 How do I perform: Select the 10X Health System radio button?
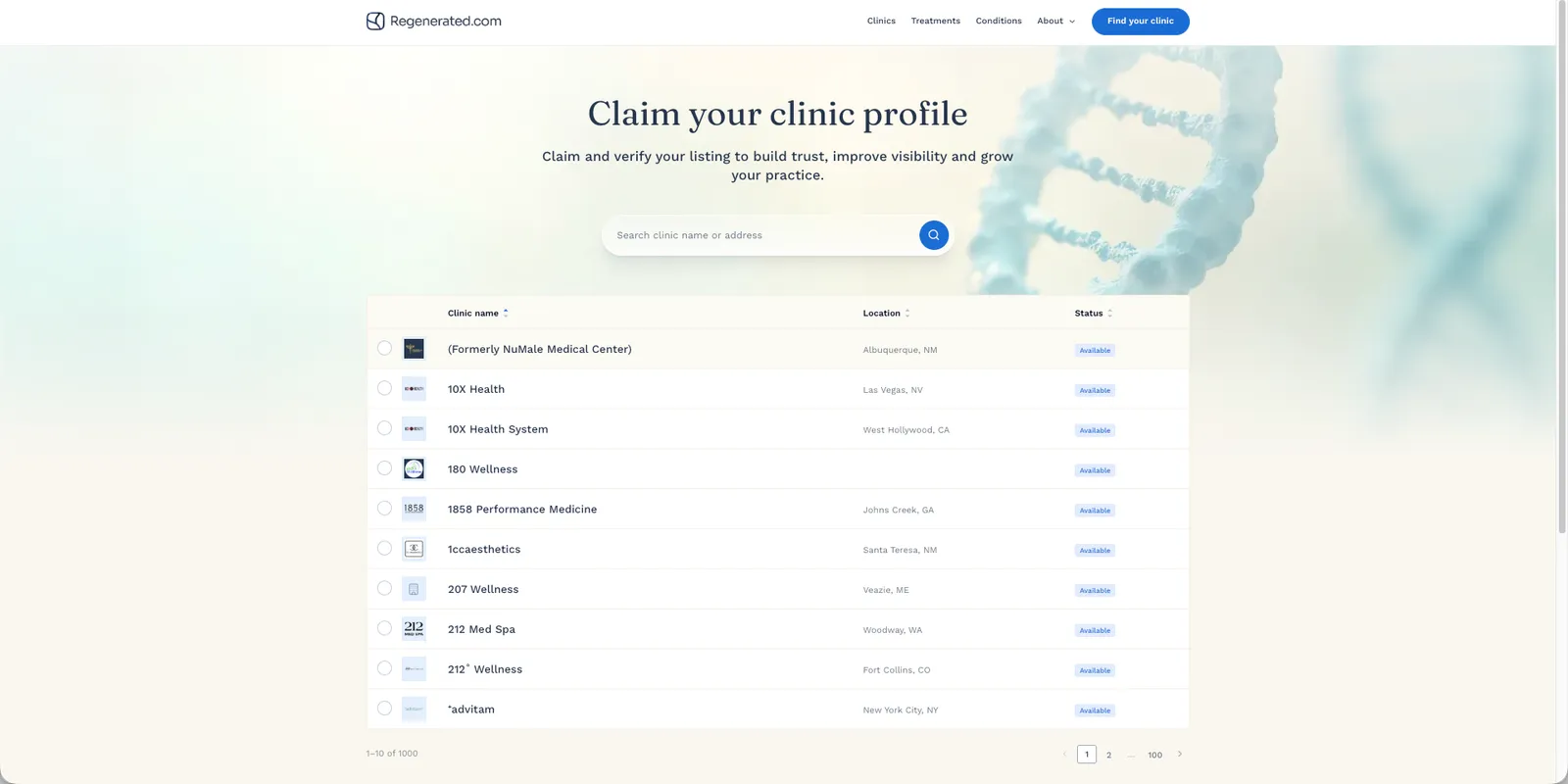tap(384, 428)
